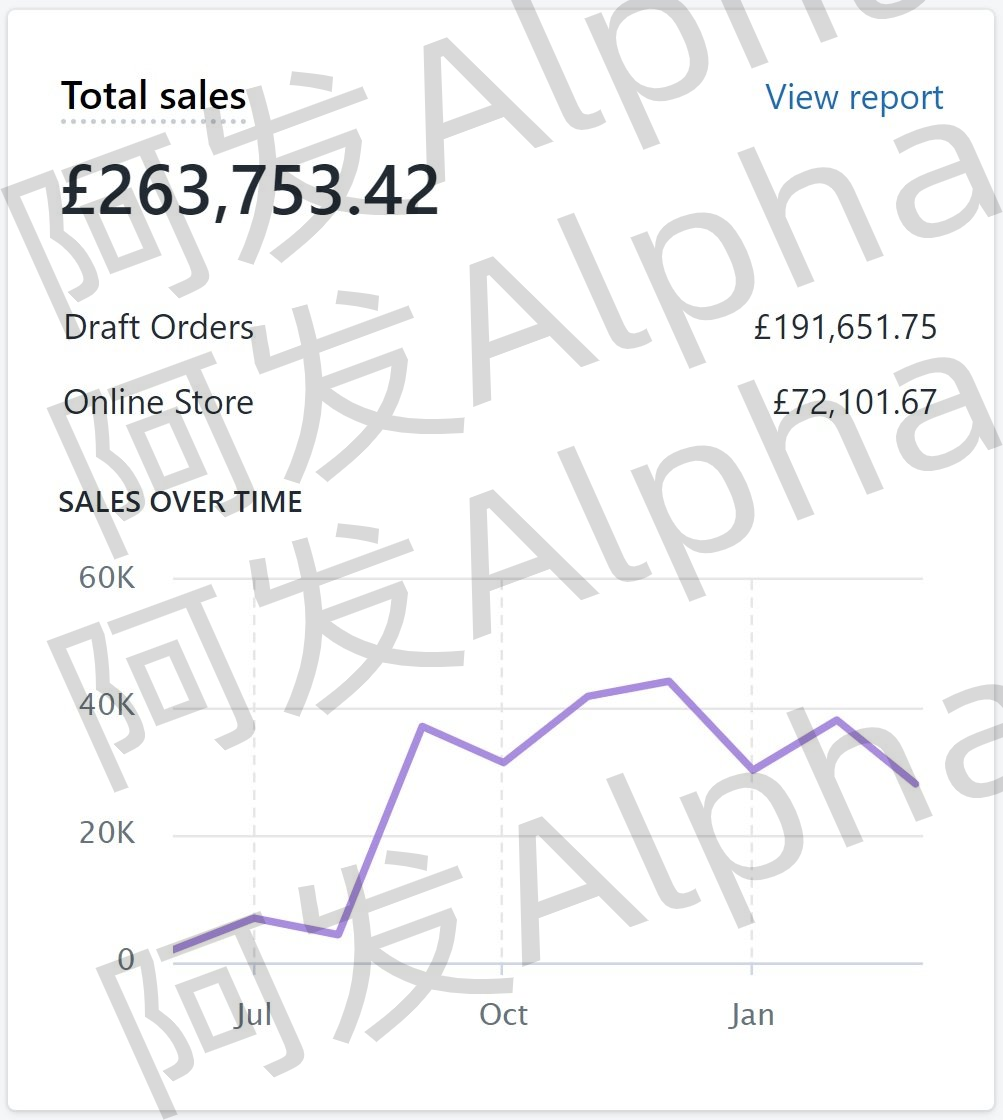Click the Draft Orders label
Viewport: 1003px width, 1120px height.
159,327
